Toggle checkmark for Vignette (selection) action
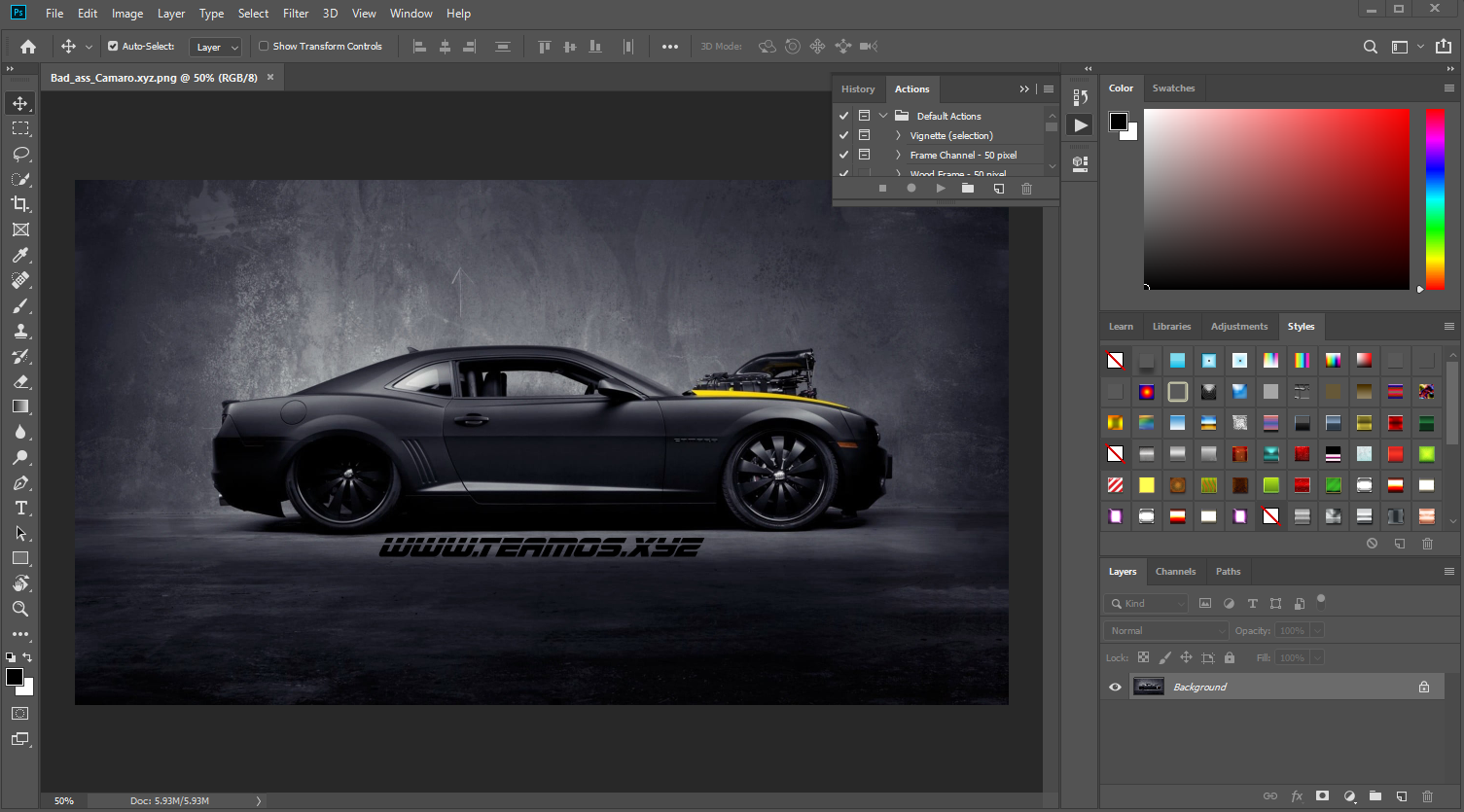The height and width of the screenshot is (812, 1464). click(843, 135)
